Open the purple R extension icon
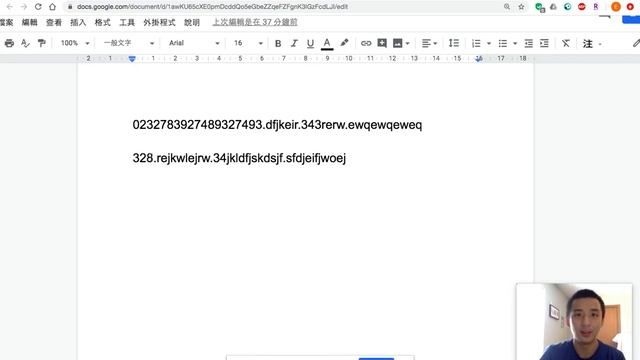 tap(596, 7)
